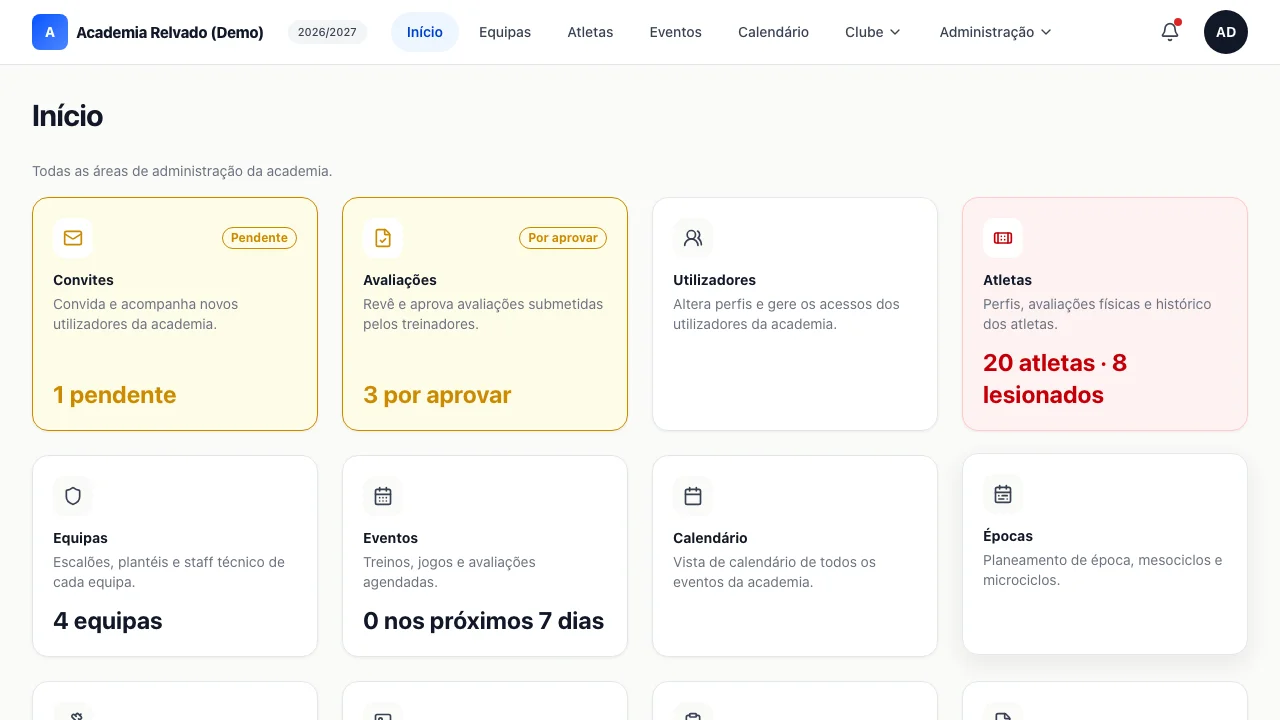Click the shield icon on Equipas card
The height and width of the screenshot is (720, 1280).
73,496
